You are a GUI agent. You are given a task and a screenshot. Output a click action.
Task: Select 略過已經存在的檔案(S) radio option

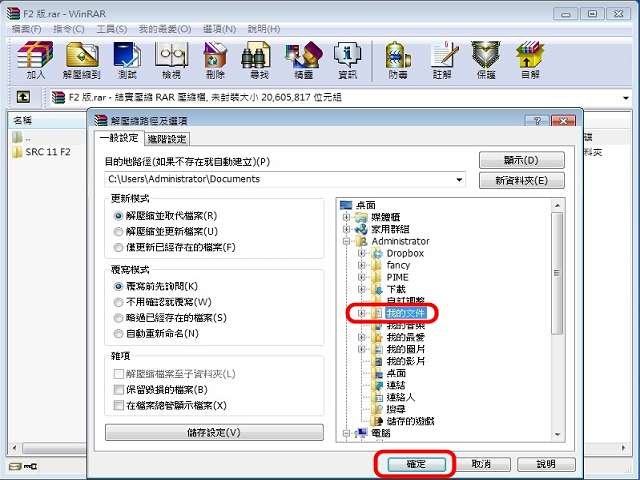click(118, 318)
